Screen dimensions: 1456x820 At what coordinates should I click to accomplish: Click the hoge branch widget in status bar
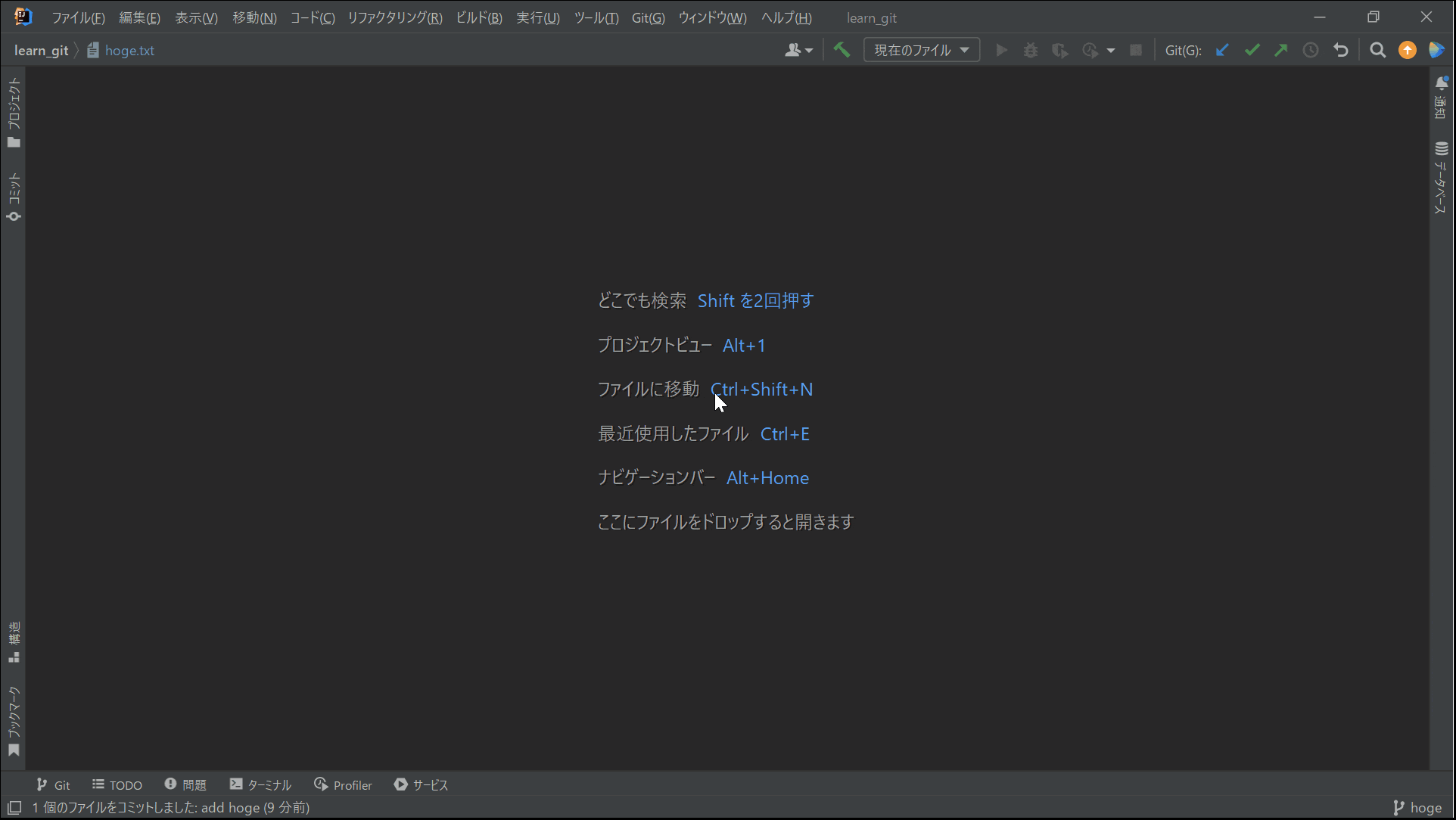coord(1424,808)
